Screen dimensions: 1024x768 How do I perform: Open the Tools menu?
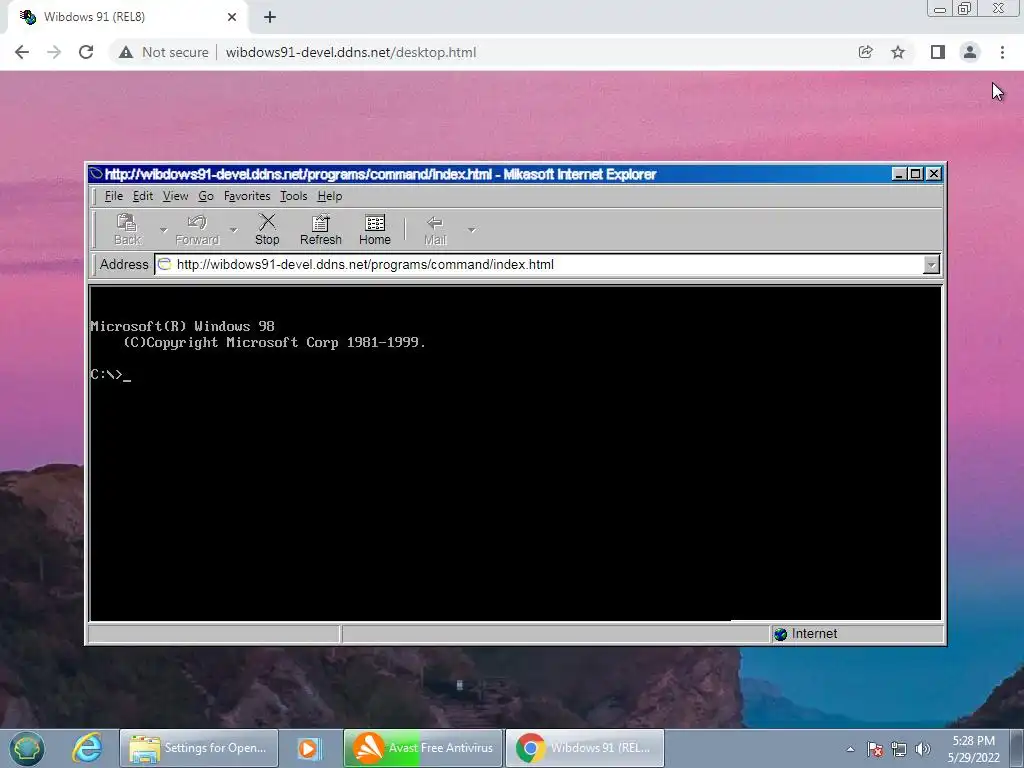294,196
